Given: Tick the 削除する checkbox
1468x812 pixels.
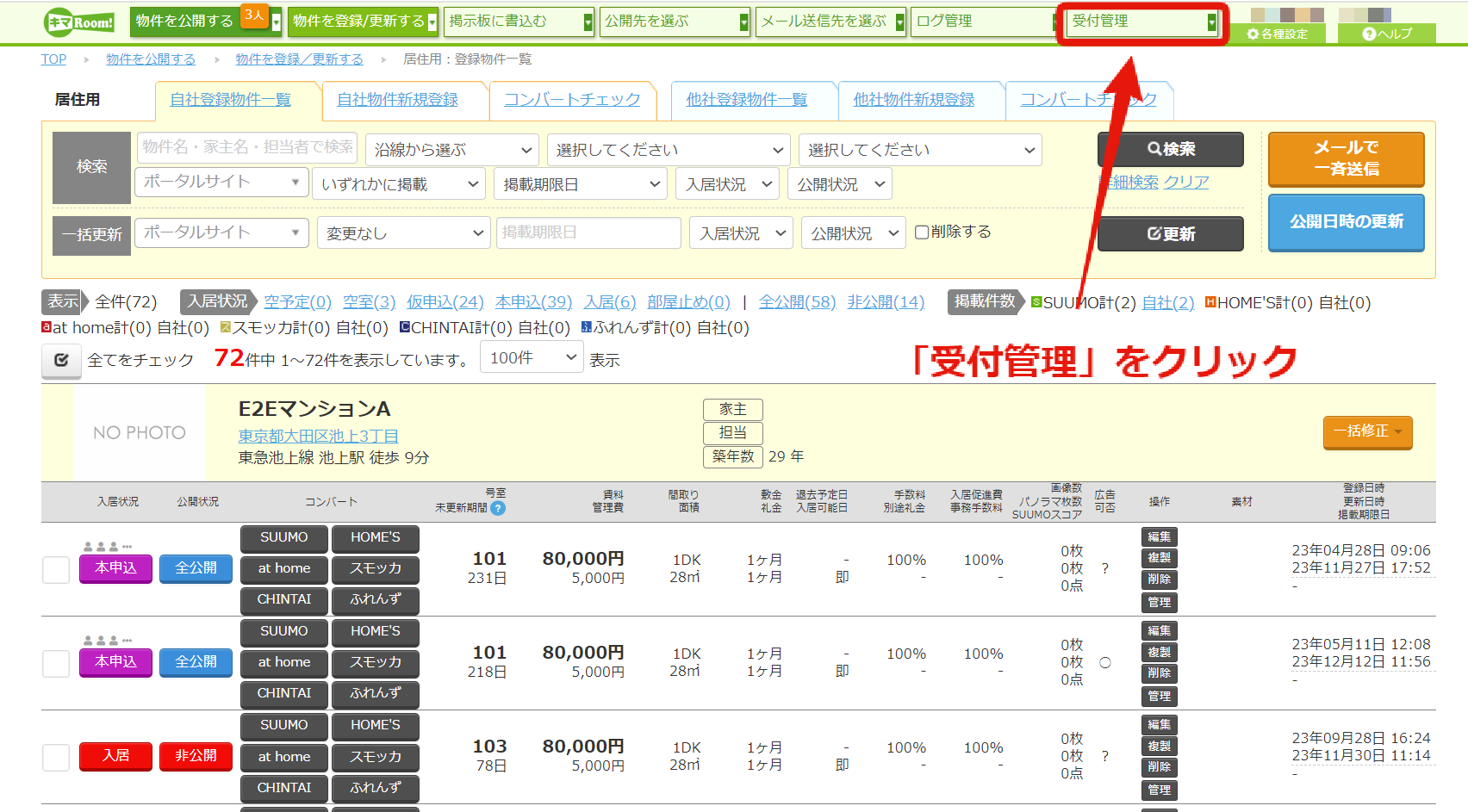Looking at the screenshot, I should 922,232.
